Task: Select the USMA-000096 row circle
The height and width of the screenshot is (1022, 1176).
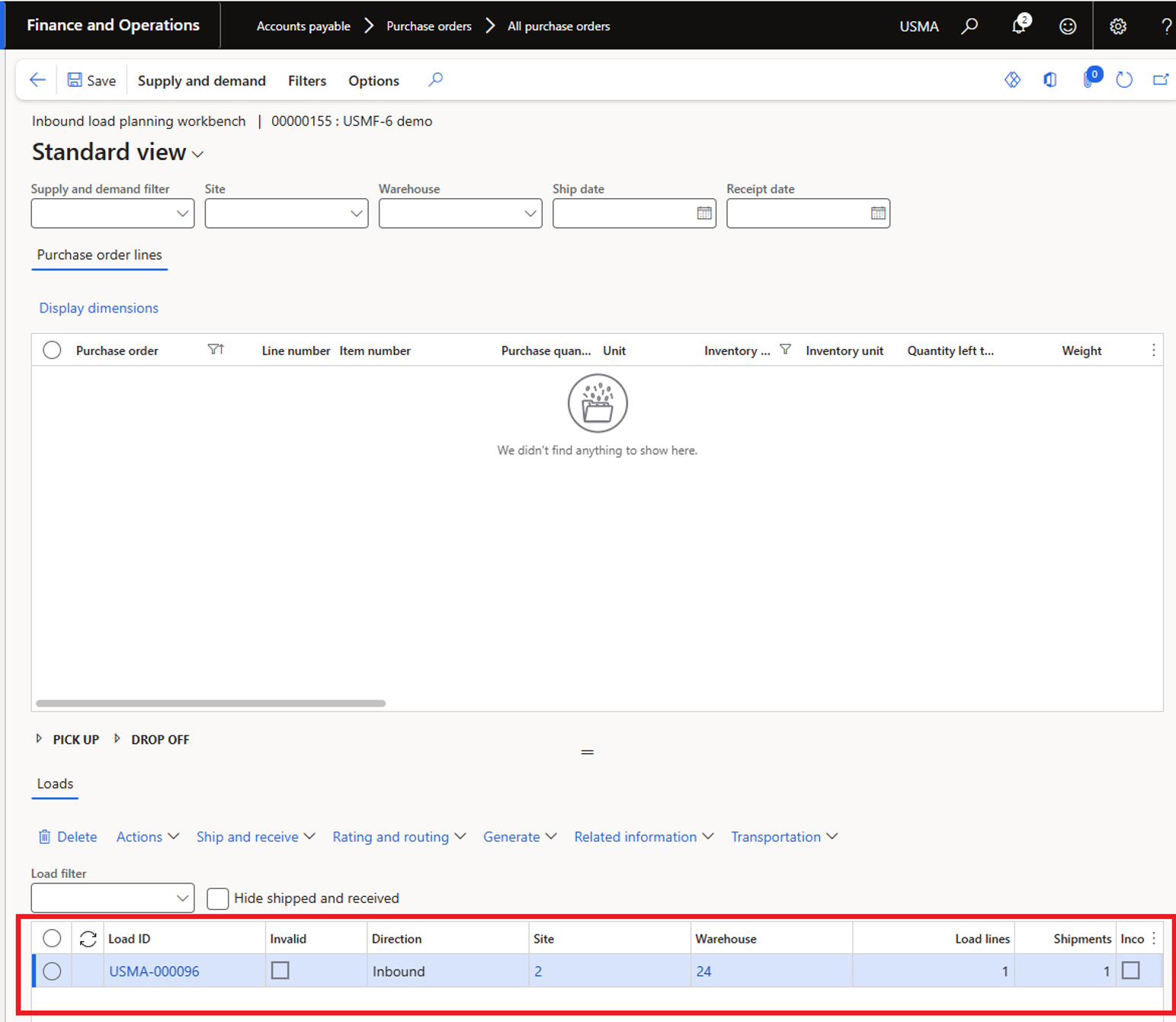Action: pyautogui.click(x=52, y=971)
